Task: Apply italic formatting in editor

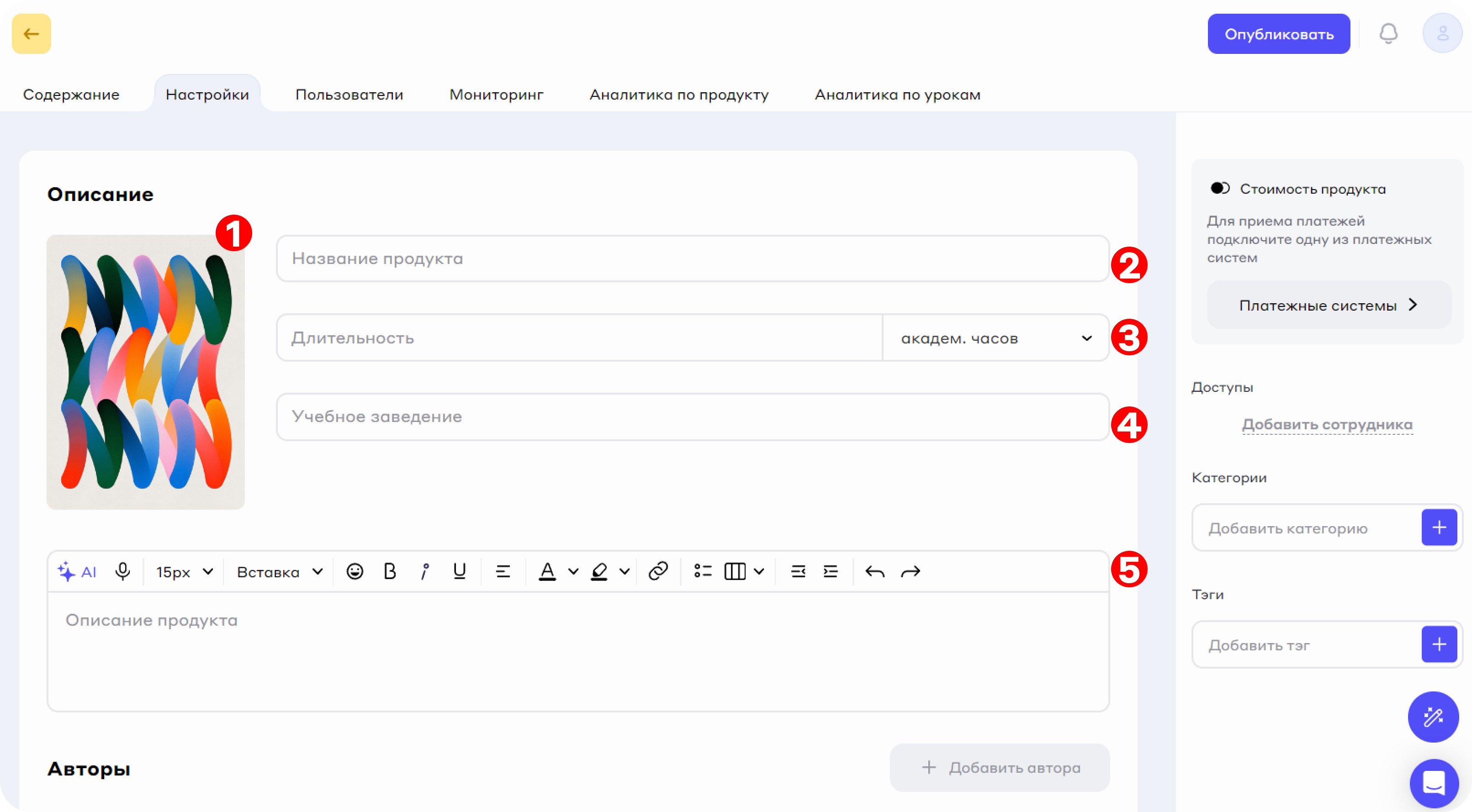Action: click(424, 571)
